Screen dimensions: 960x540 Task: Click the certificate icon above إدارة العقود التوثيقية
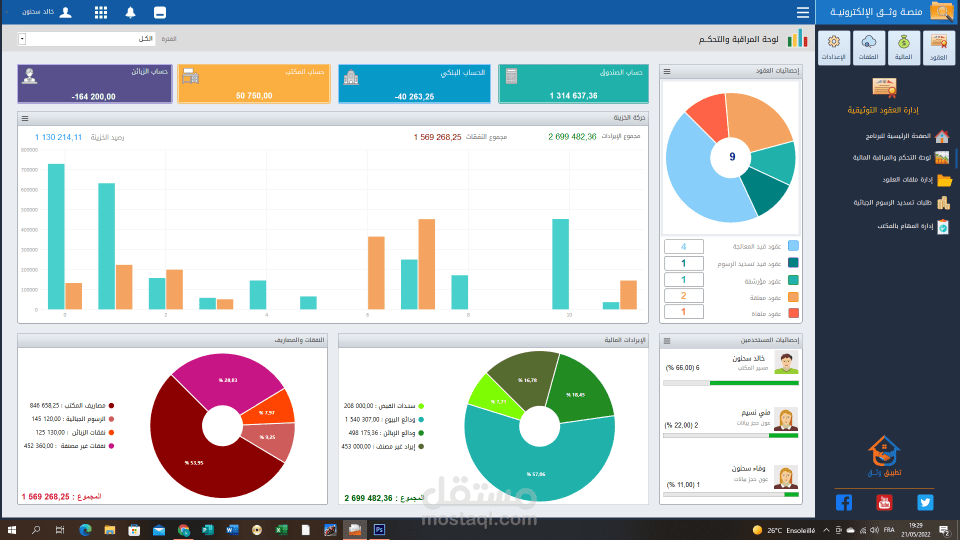885,88
